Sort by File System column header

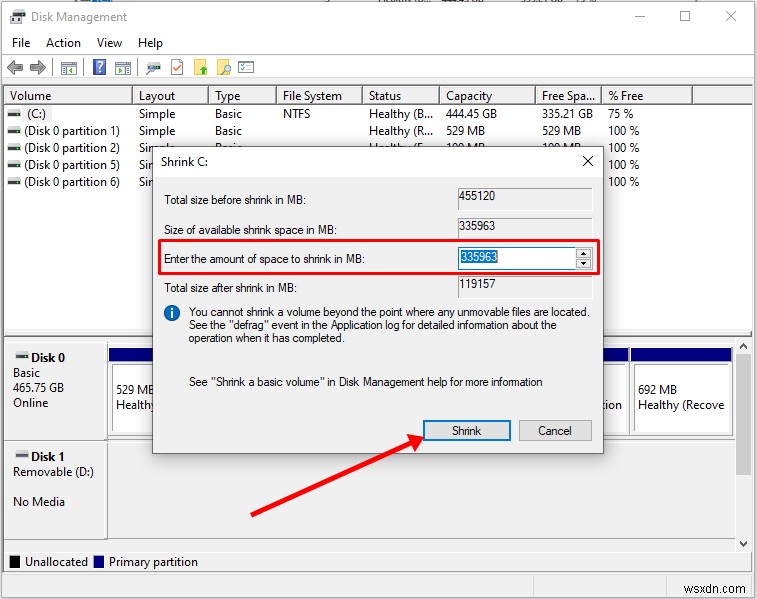(x=320, y=96)
